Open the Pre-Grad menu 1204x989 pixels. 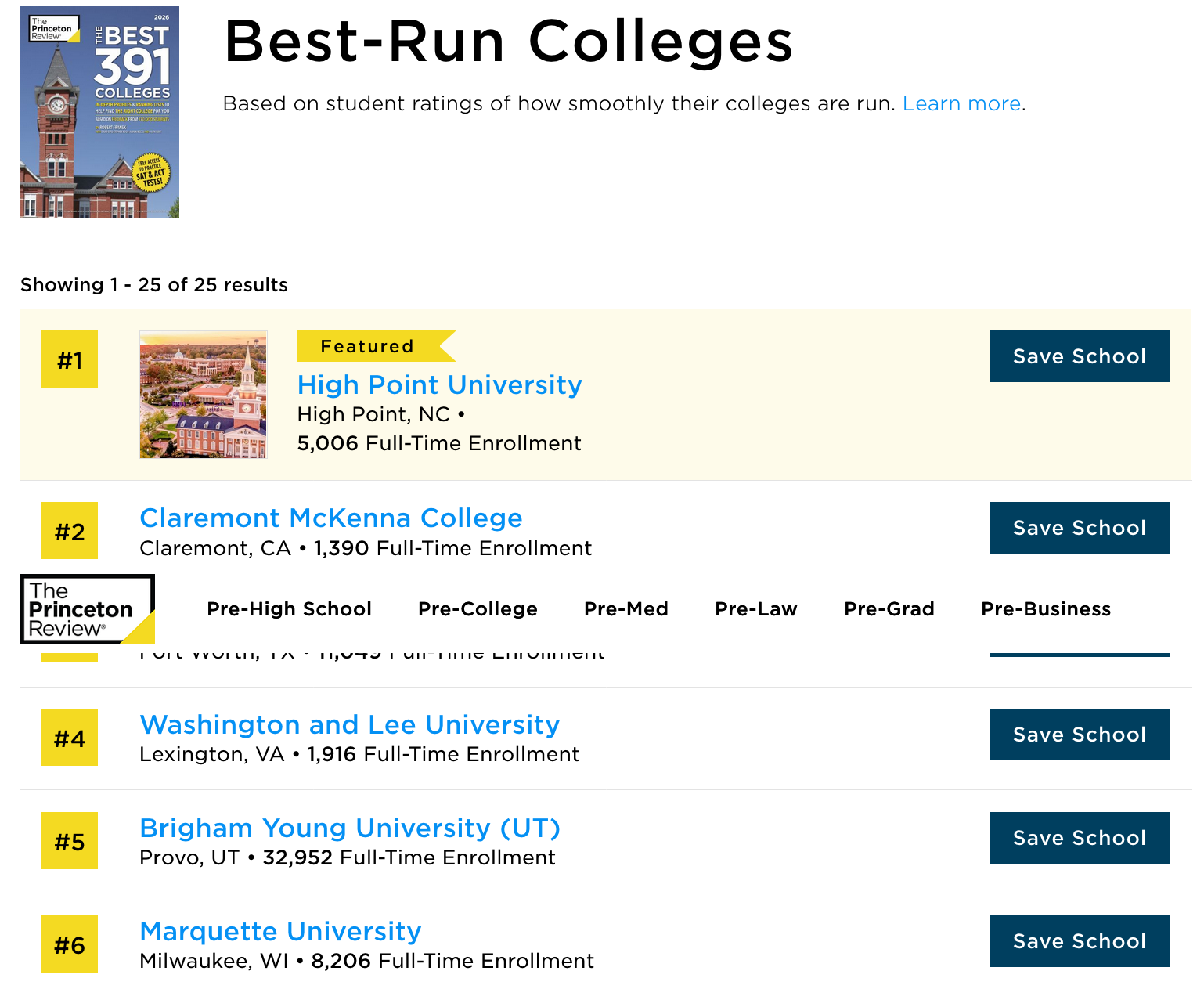(889, 609)
